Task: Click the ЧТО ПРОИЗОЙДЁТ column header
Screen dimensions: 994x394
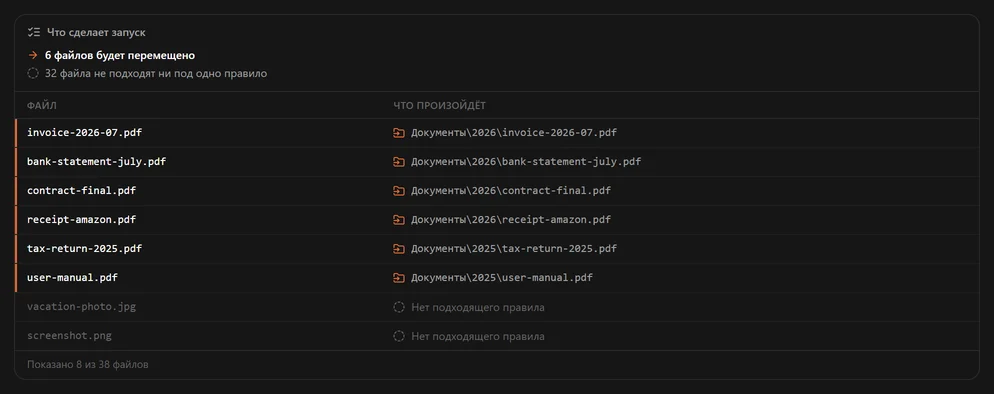Action: point(439,106)
